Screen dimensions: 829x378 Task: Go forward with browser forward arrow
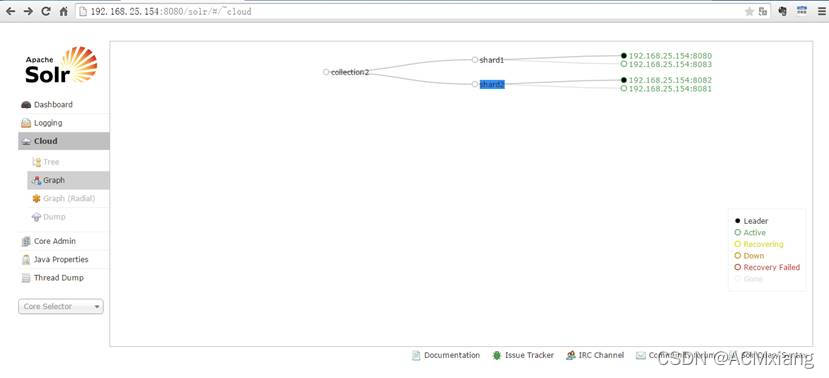pyautogui.click(x=29, y=11)
